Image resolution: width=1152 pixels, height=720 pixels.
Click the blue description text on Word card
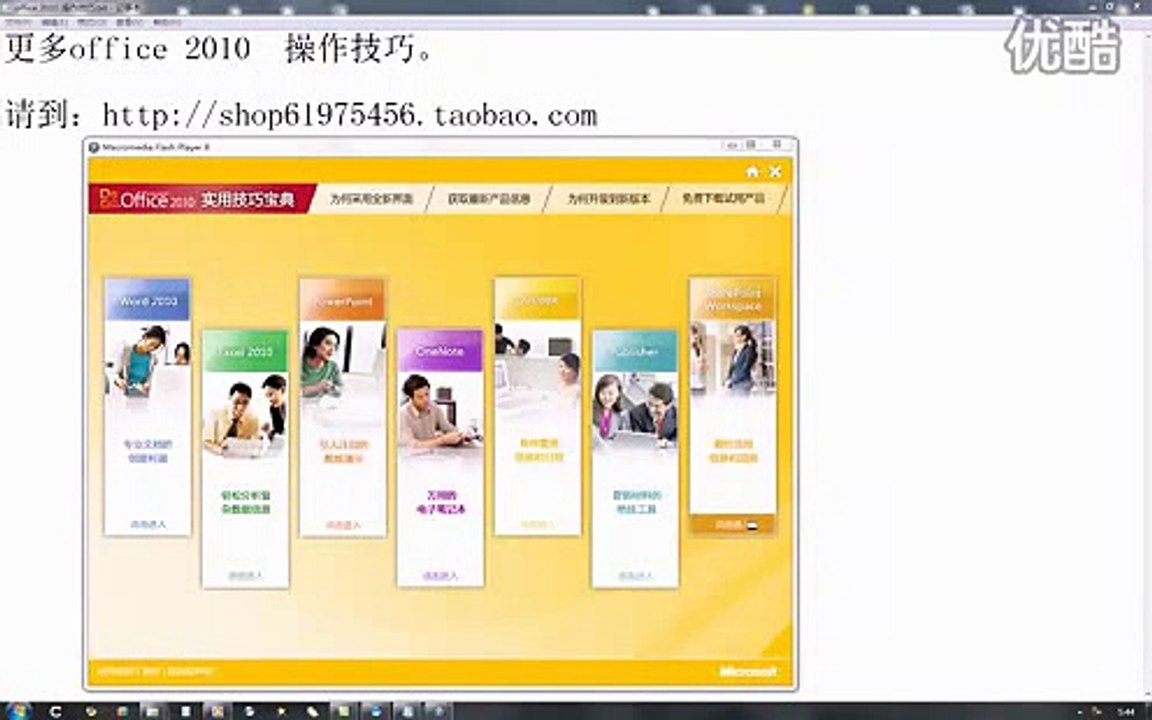tap(148, 451)
